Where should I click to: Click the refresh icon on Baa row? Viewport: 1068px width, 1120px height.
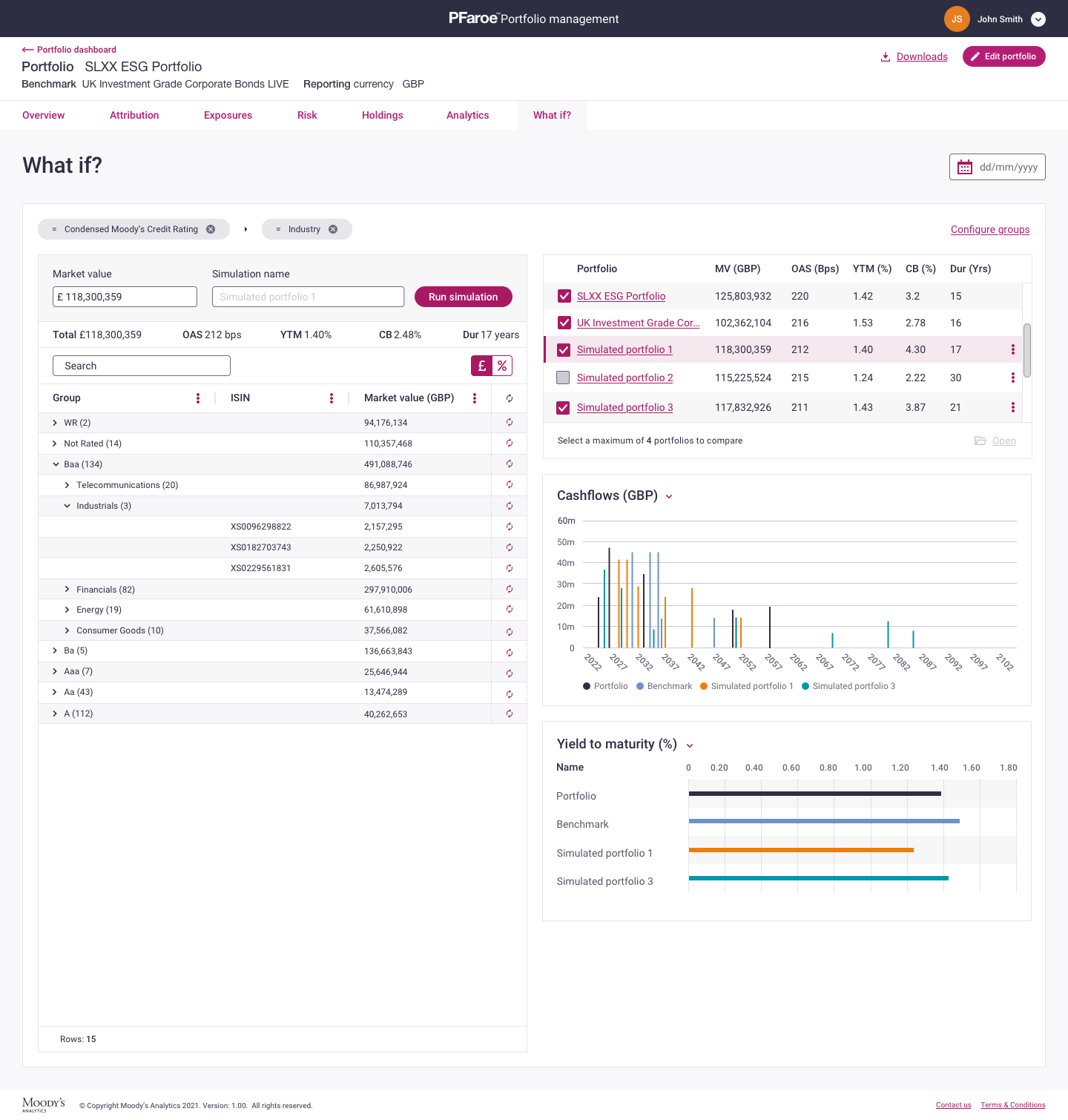pos(509,464)
